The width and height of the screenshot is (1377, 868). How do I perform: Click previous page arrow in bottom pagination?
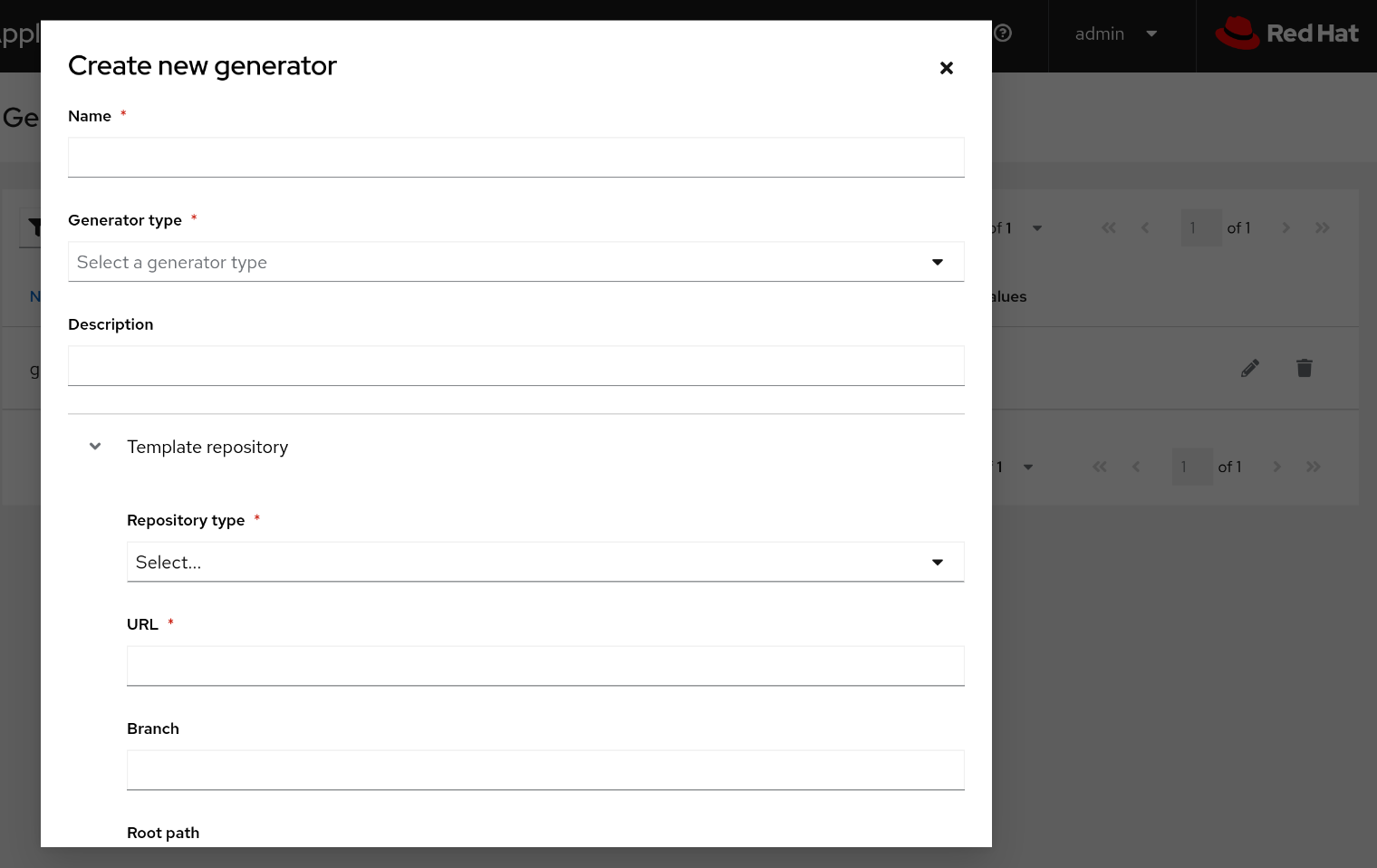point(1136,468)
